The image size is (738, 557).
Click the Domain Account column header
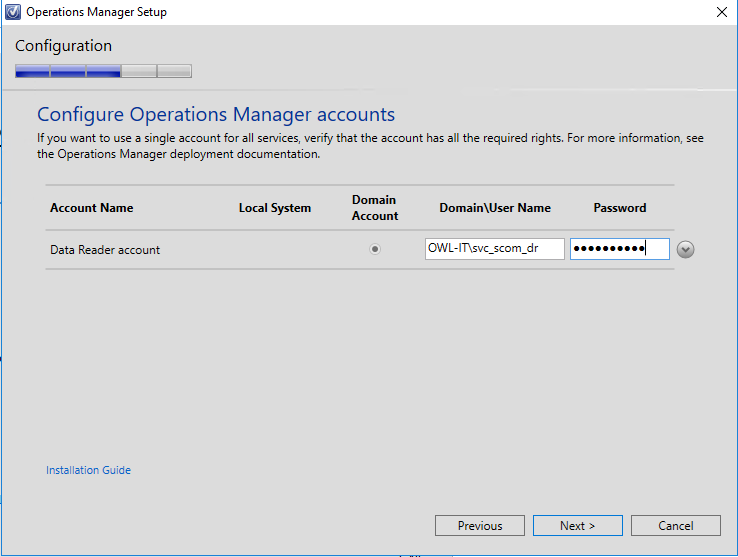[375, 208]
